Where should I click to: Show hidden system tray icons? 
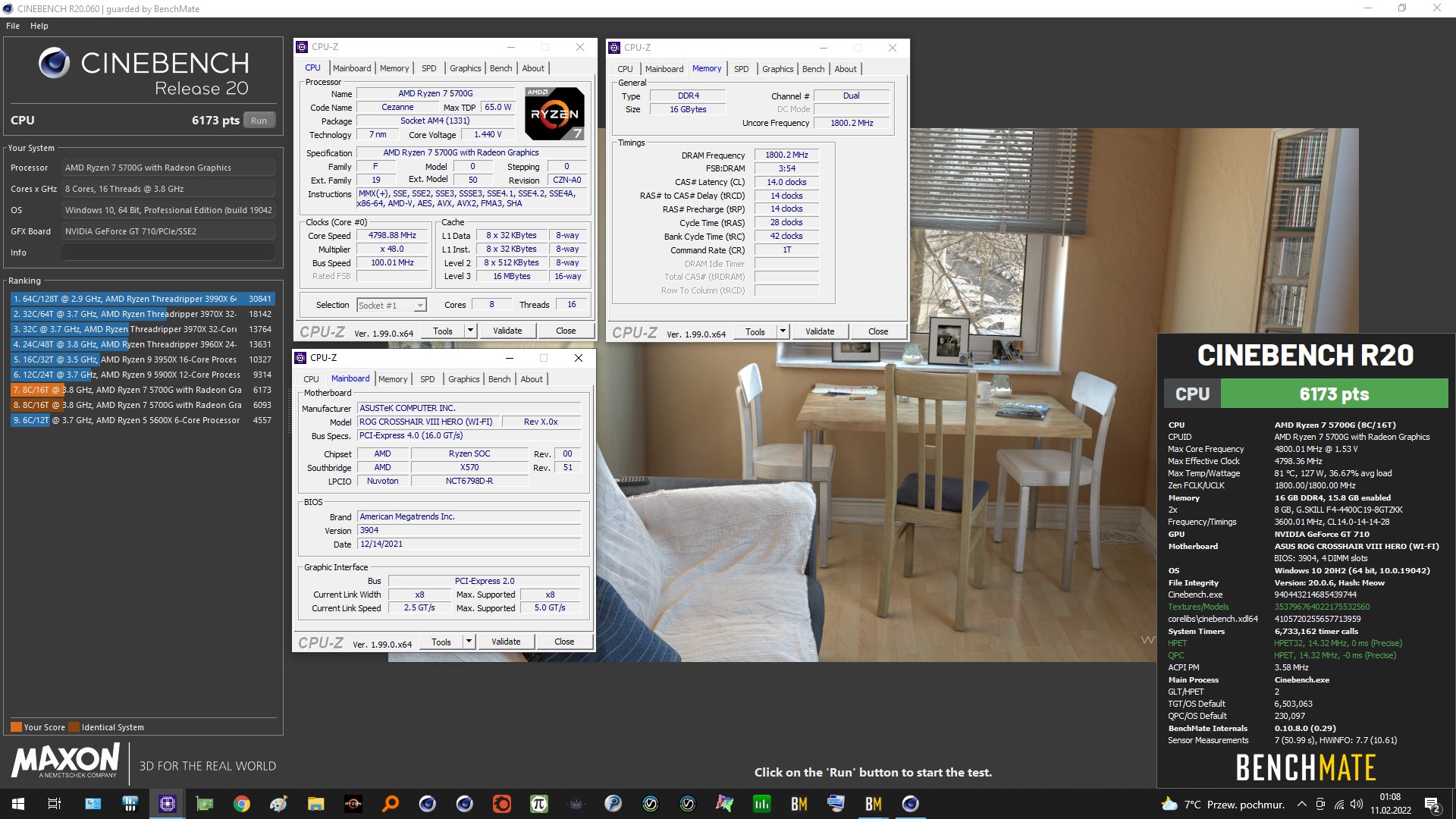1301,805
